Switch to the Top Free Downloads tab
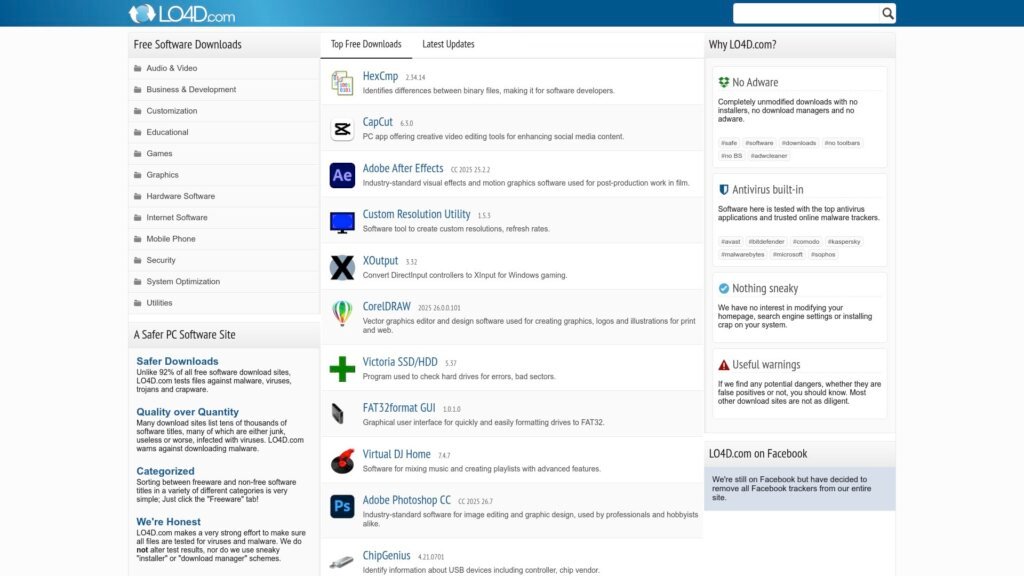This screenshot has width=1024, height=576. coord(366,44)
